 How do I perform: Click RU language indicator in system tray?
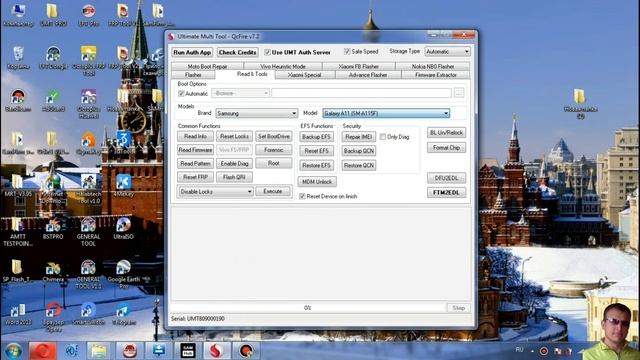(x=519, y=350)
